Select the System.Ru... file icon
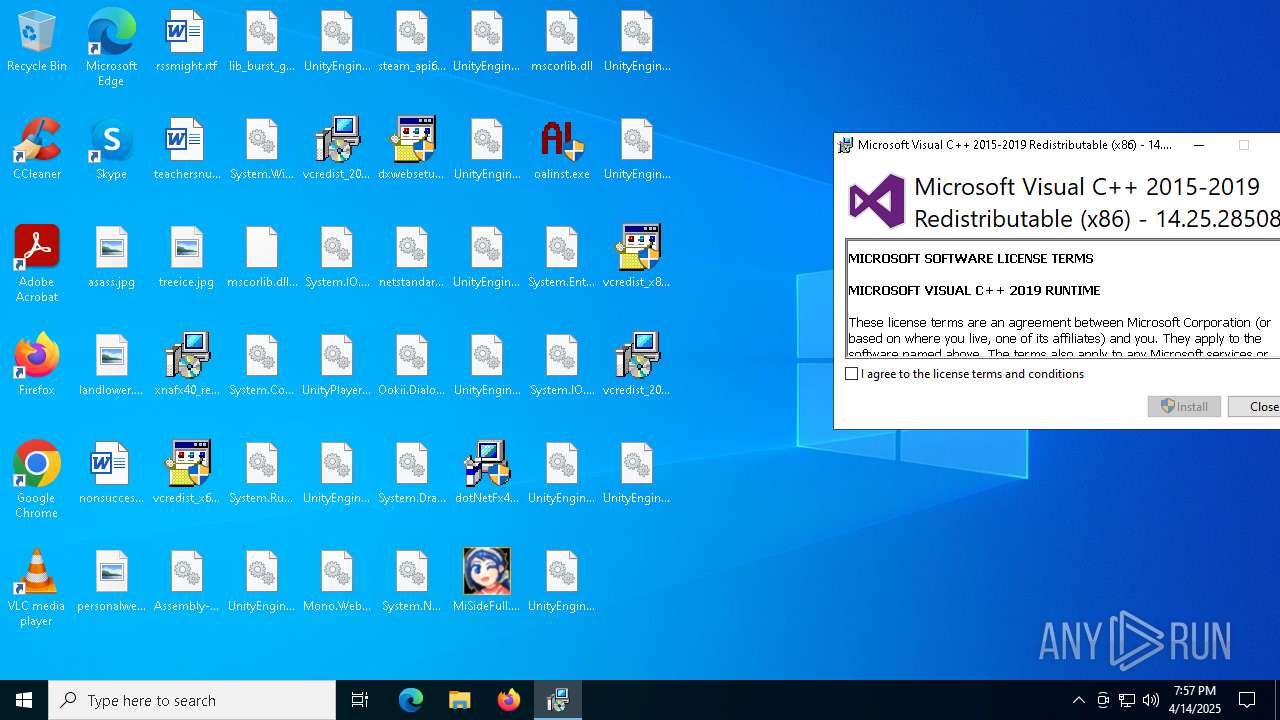 [261, 474]
